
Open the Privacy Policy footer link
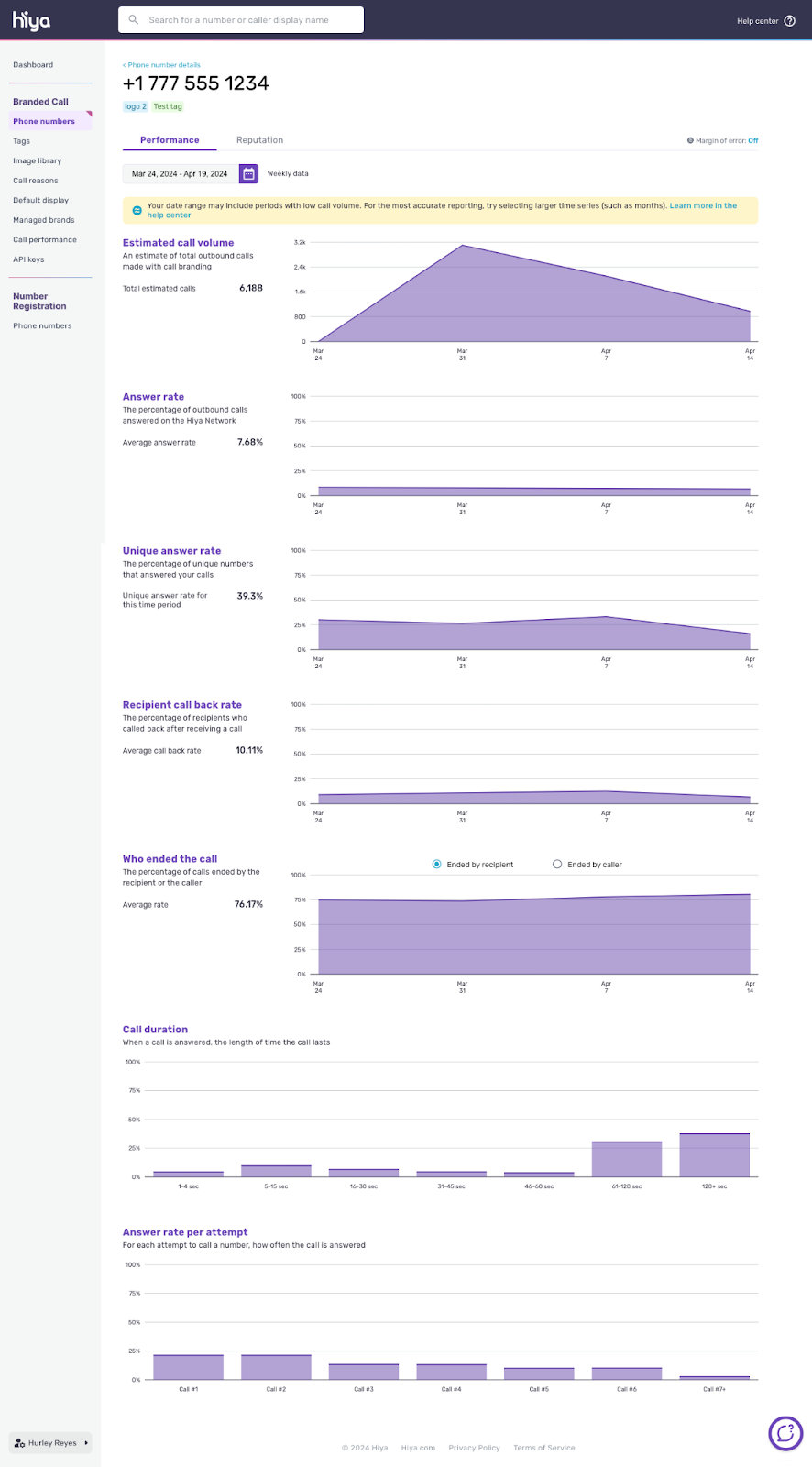[474, 1449]
